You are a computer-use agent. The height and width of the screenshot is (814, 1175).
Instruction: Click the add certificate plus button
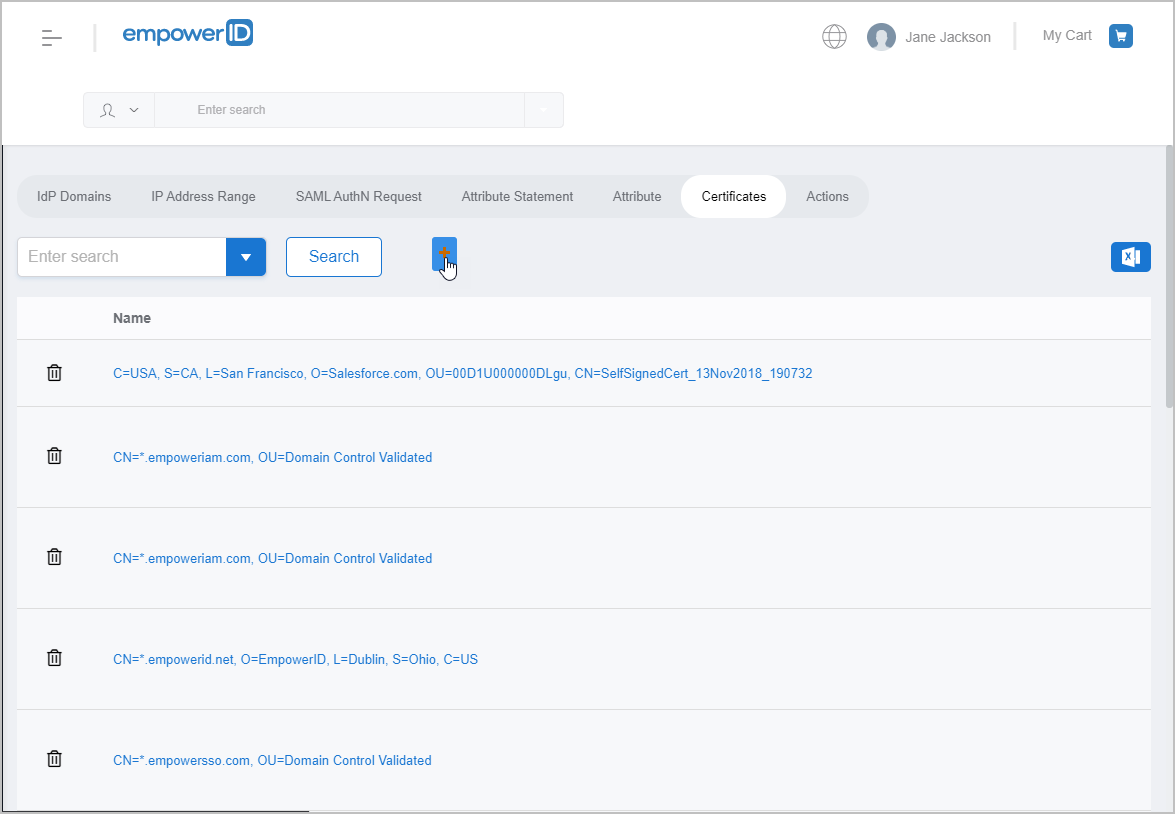click(x=444, y=254)
